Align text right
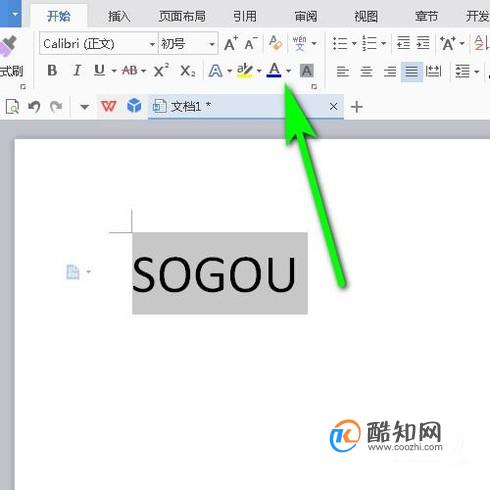The width and height of the screenshot is (490, 490). click(x=390, y=71)
